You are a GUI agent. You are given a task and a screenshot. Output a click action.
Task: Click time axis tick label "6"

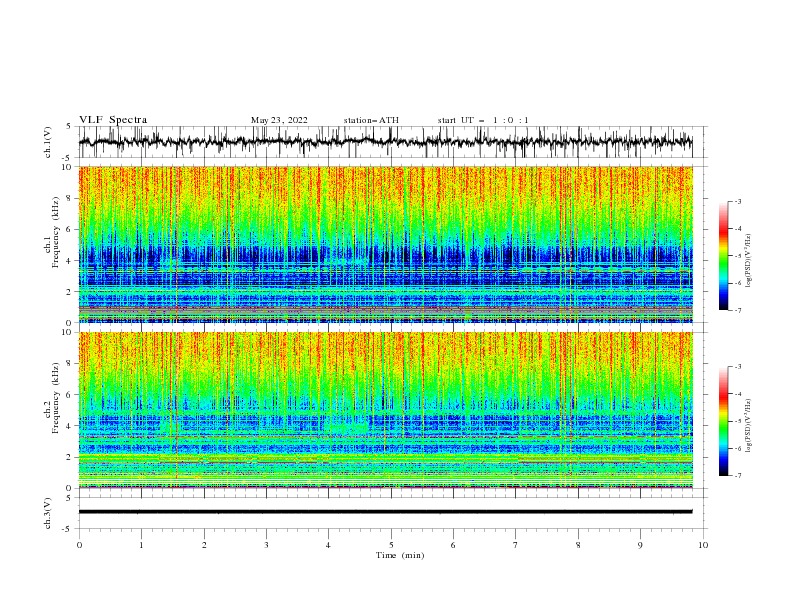[453, 545]
